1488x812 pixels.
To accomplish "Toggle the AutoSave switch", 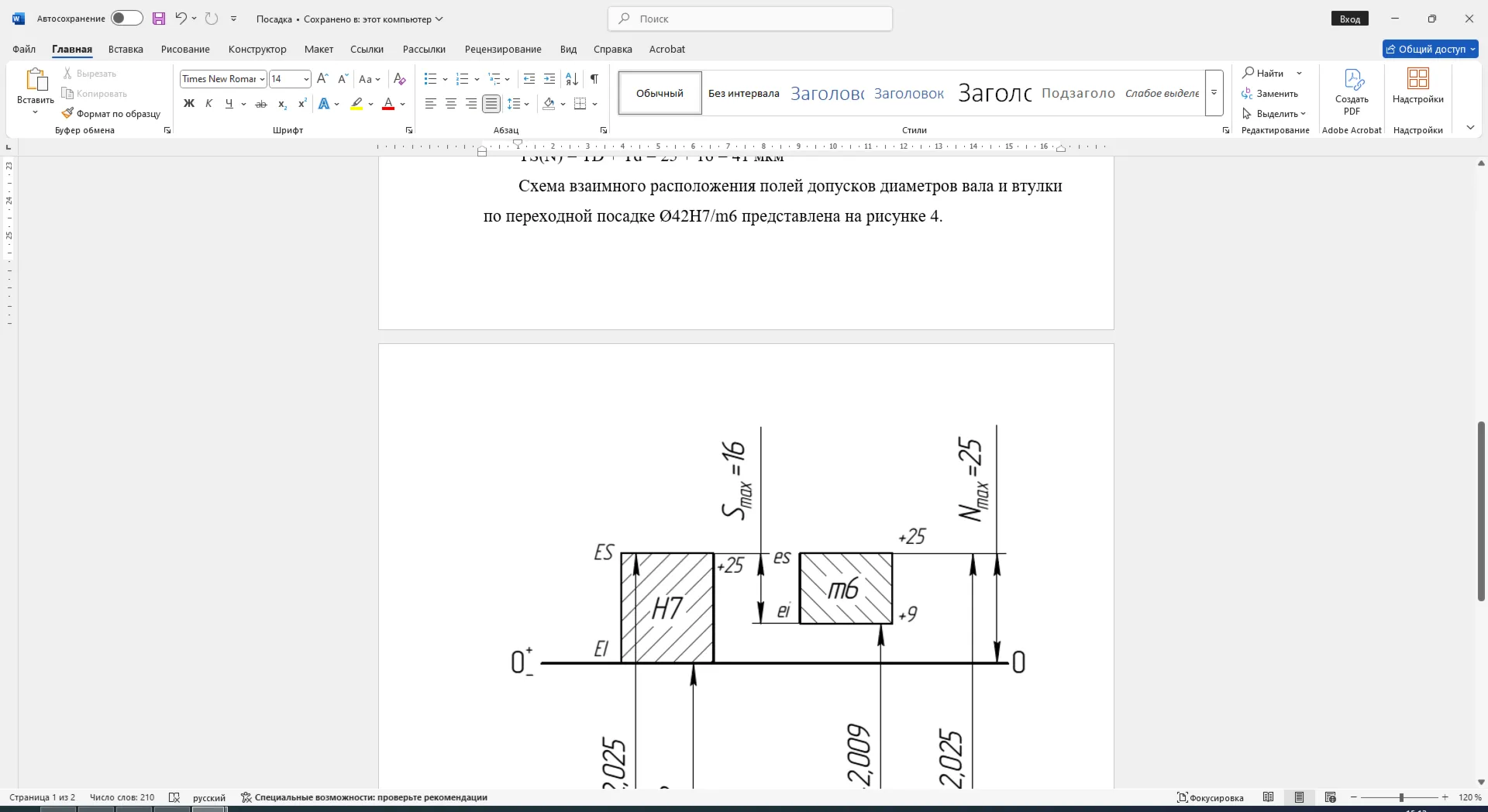I will coord(126,19).
